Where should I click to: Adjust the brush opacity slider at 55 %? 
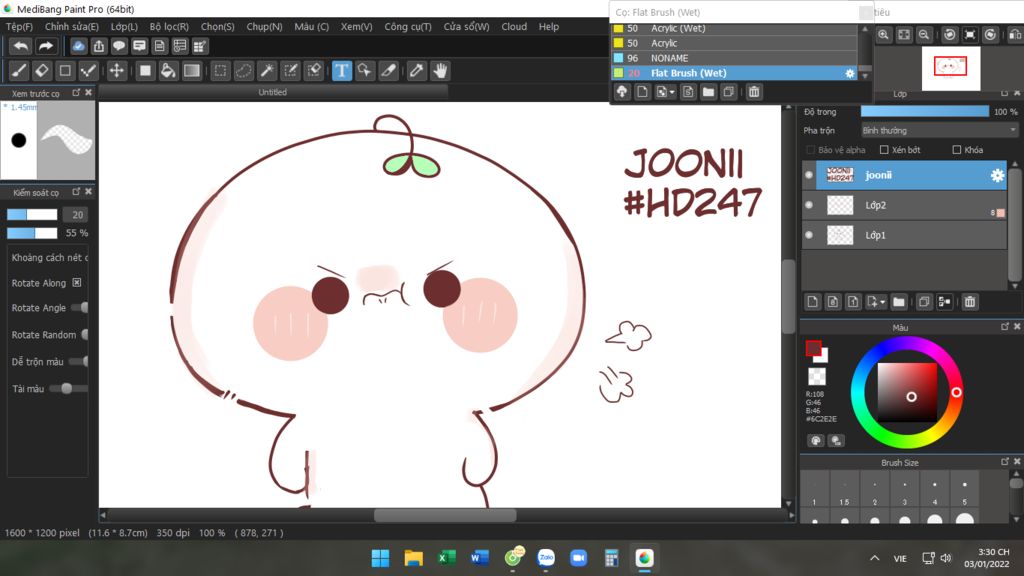(32, 233)
